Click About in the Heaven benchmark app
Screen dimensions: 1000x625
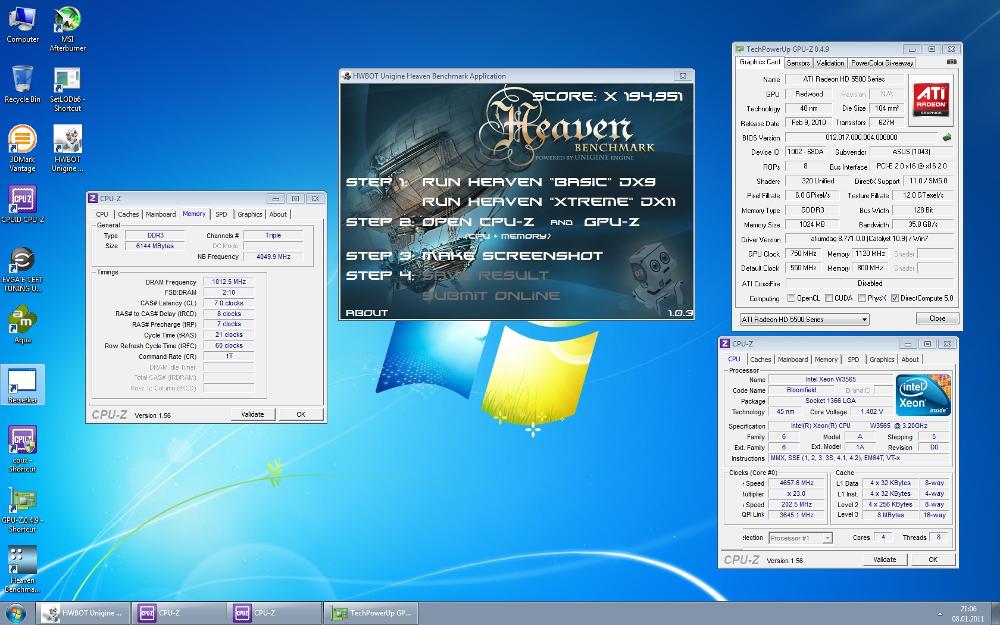pyautogui.click(x=367, y=312)
